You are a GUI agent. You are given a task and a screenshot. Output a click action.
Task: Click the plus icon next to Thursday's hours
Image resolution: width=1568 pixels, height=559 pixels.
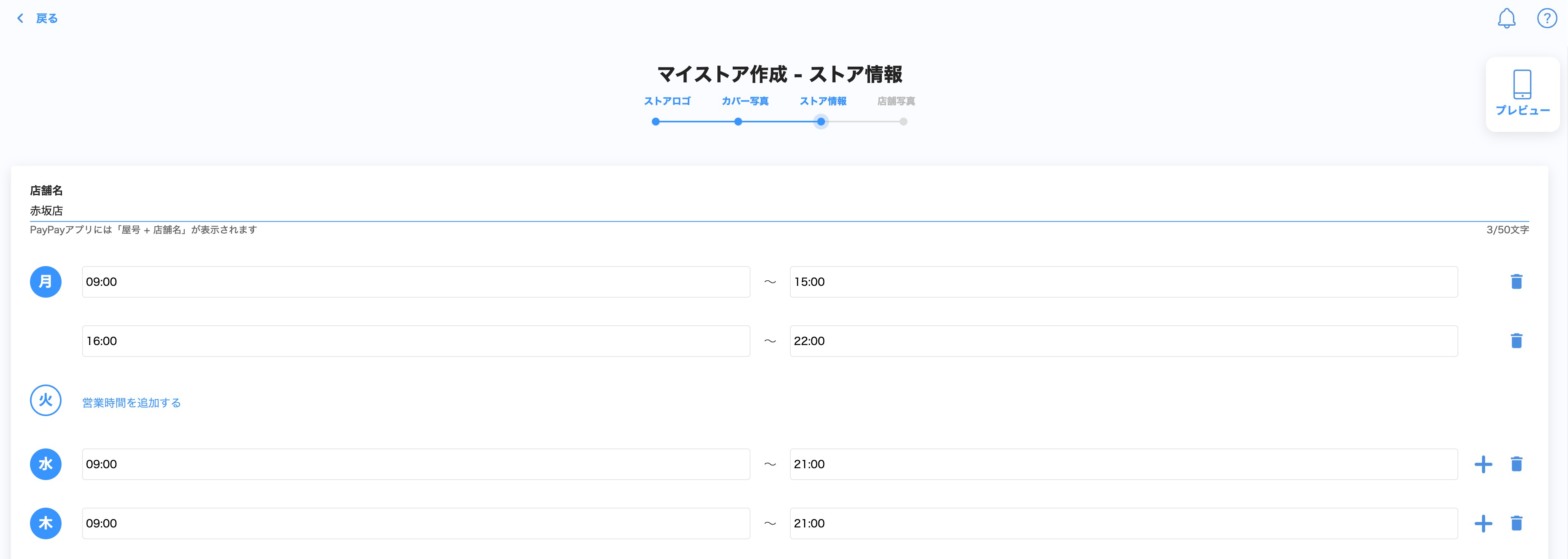tap(1484, 522)
